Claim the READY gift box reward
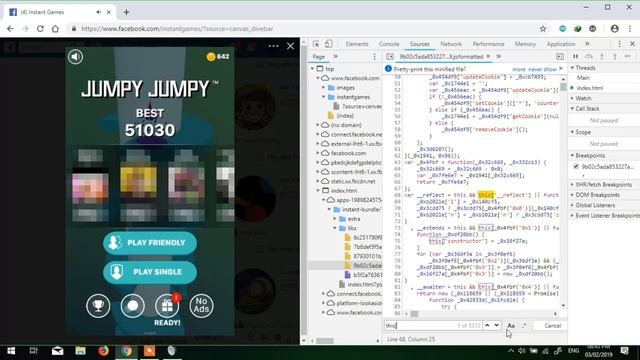The image size is (640, 360). click(x=167, y=306)
